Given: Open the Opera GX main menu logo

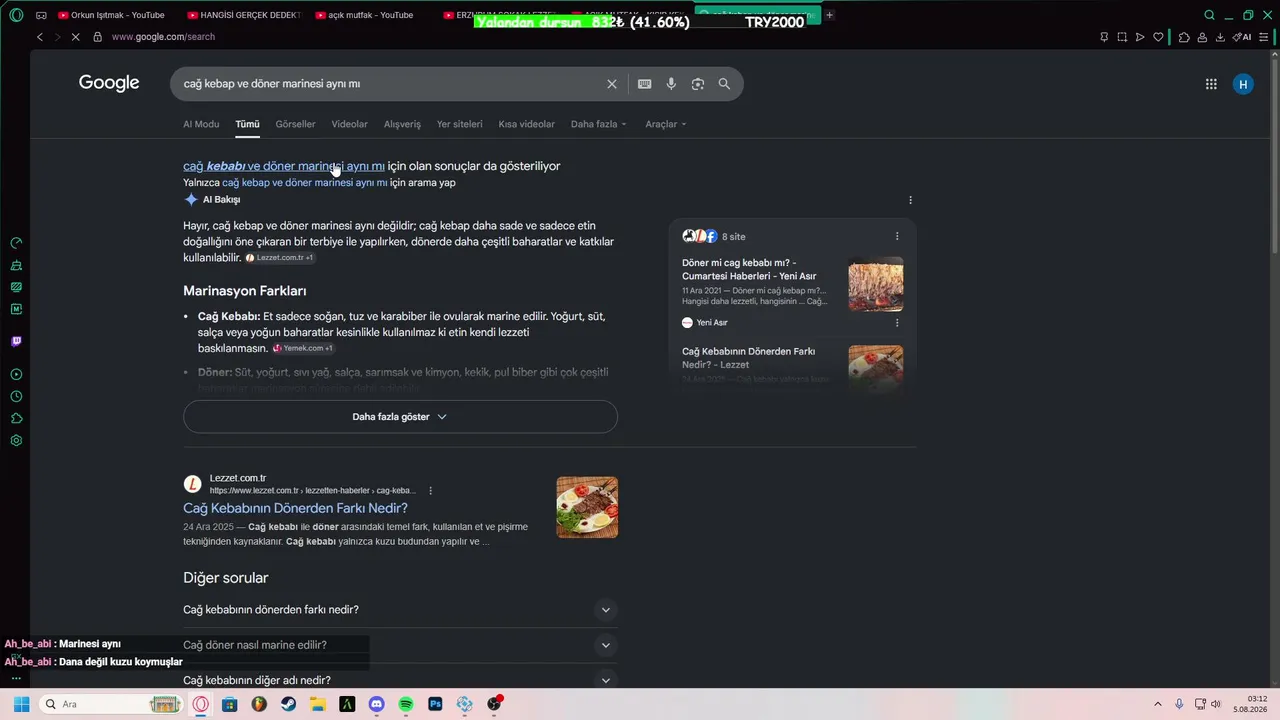Looking at the screenshot, I should (16, 15).
